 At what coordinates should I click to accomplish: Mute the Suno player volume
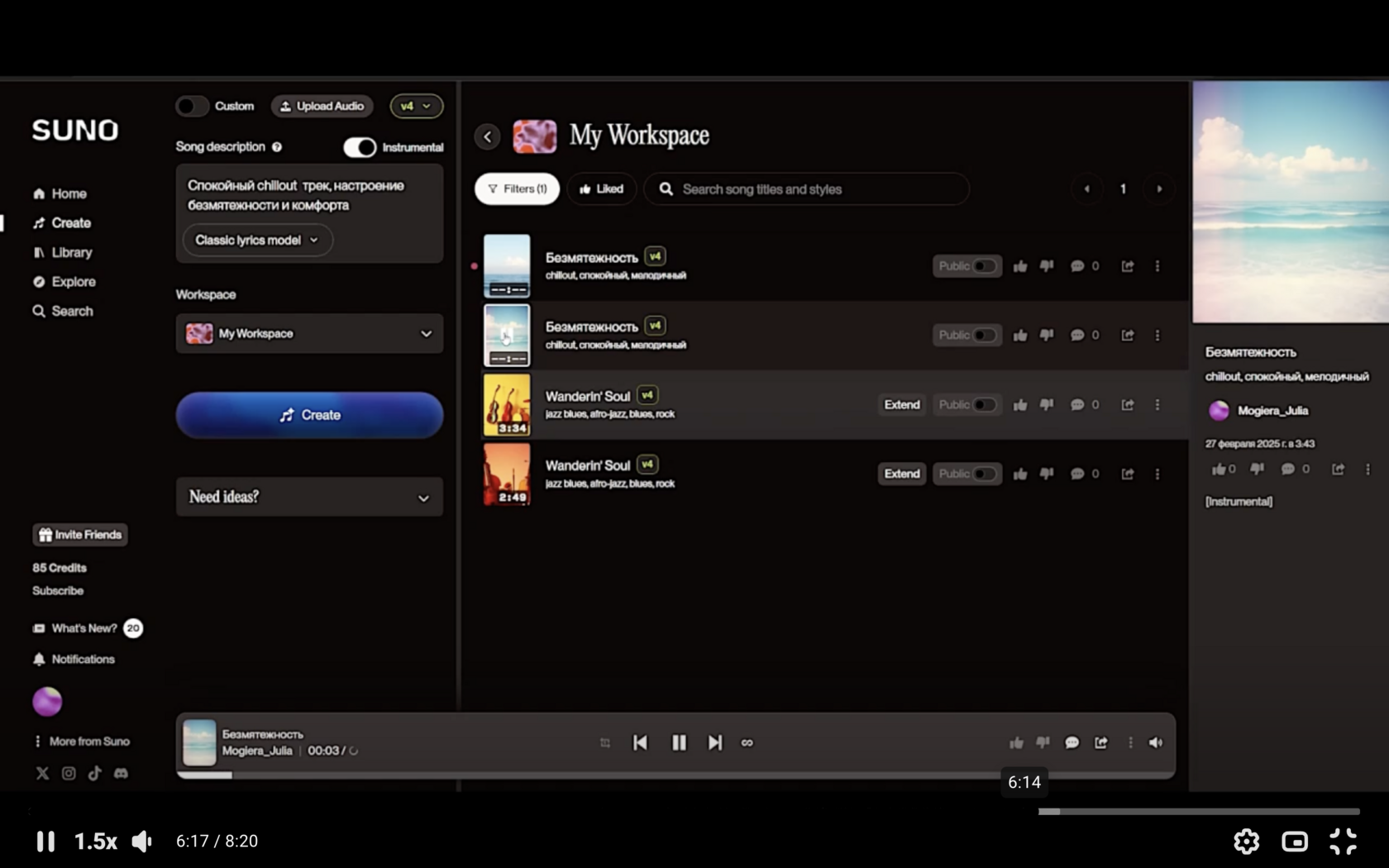pyautogui.click(x=1156, y=743)
